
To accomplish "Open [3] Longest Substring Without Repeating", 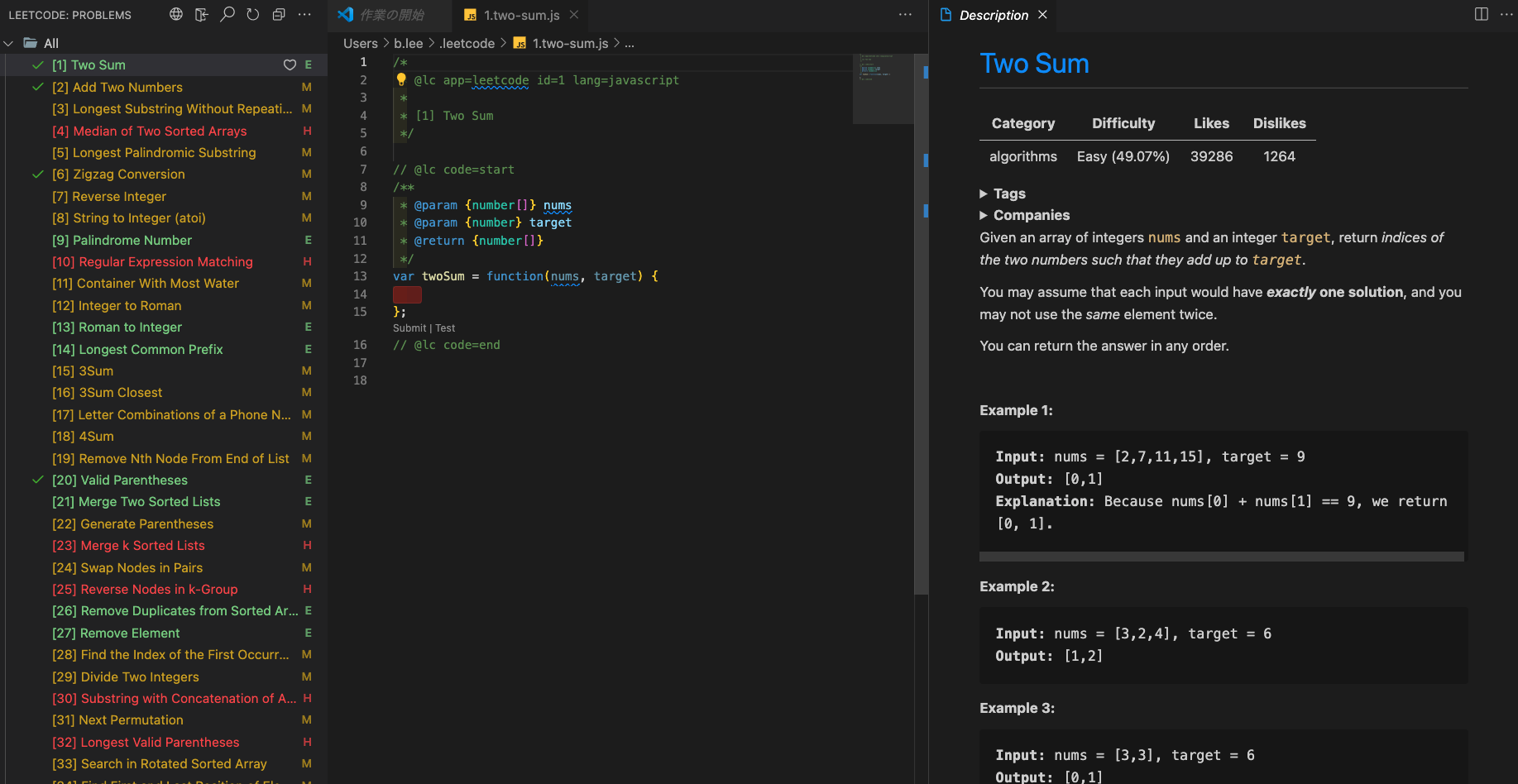I will pos(165,109).
